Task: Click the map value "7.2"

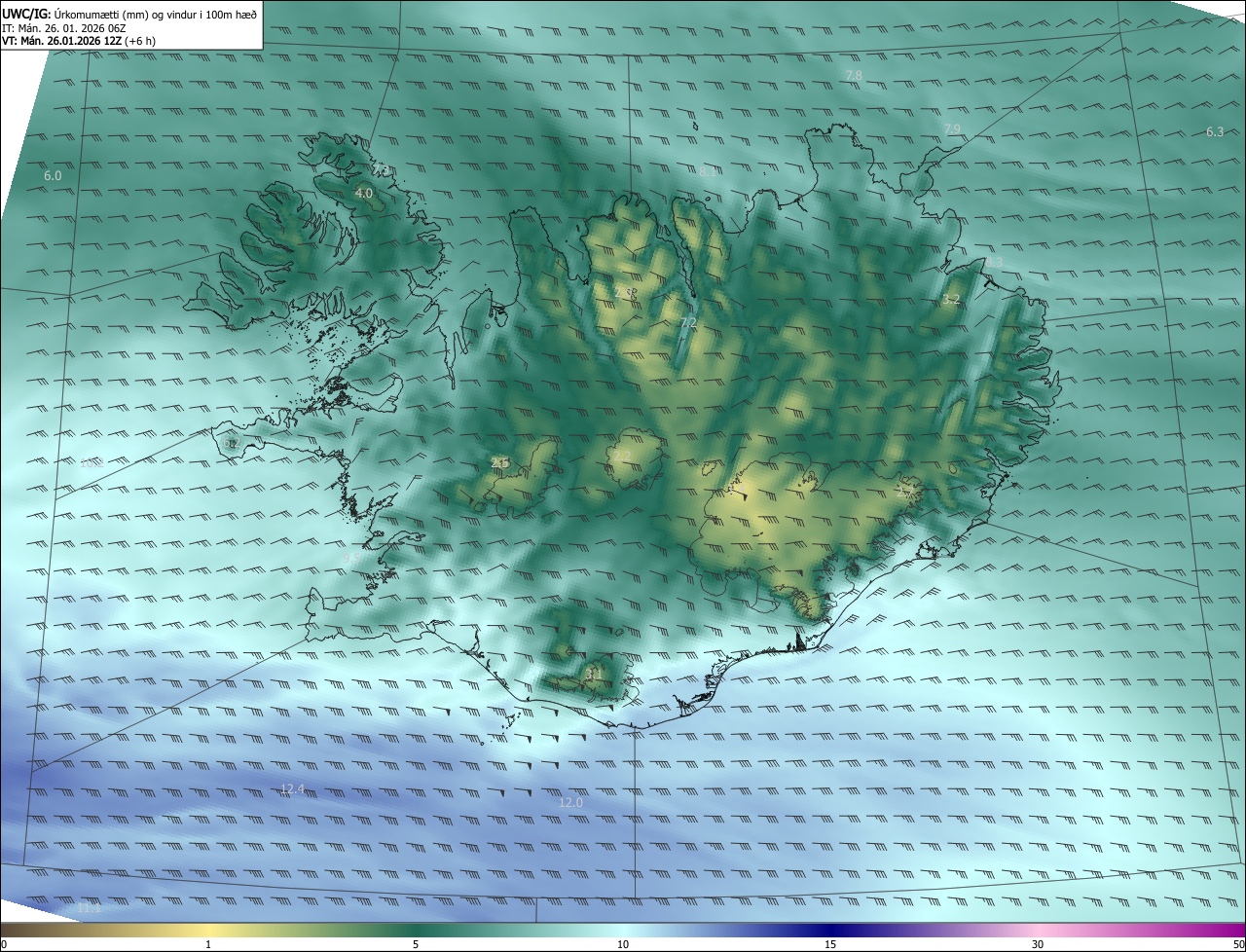Action: [x=688, y=322]
